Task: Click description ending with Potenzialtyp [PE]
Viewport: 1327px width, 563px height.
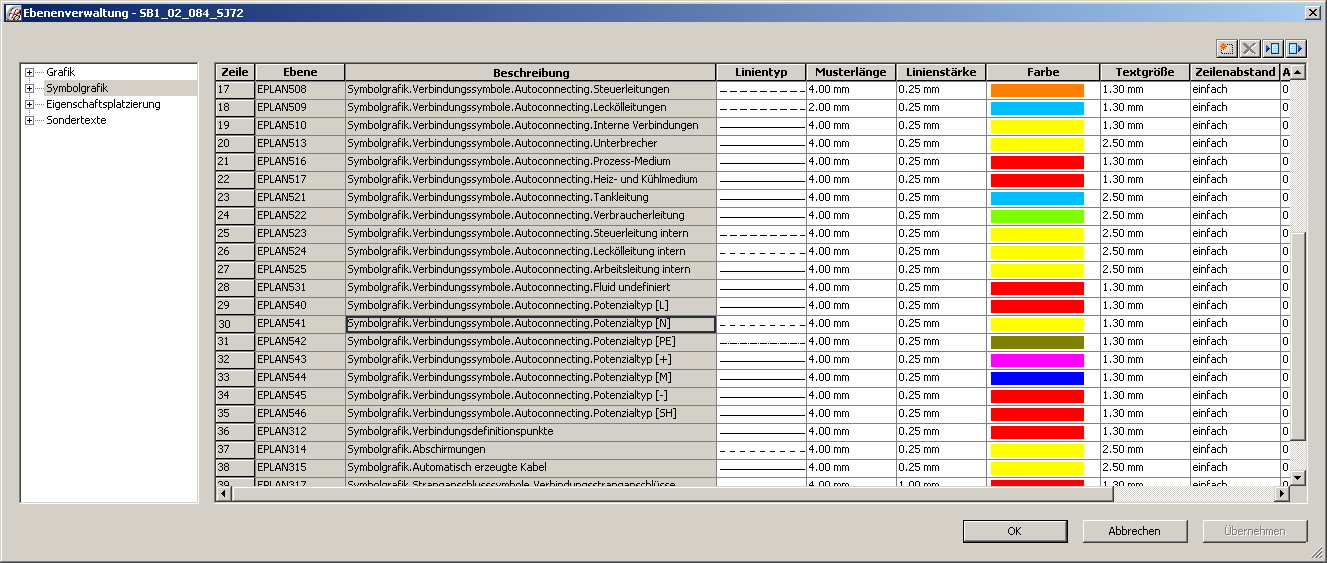Action: pyautogui.click(x=531, y=342)
